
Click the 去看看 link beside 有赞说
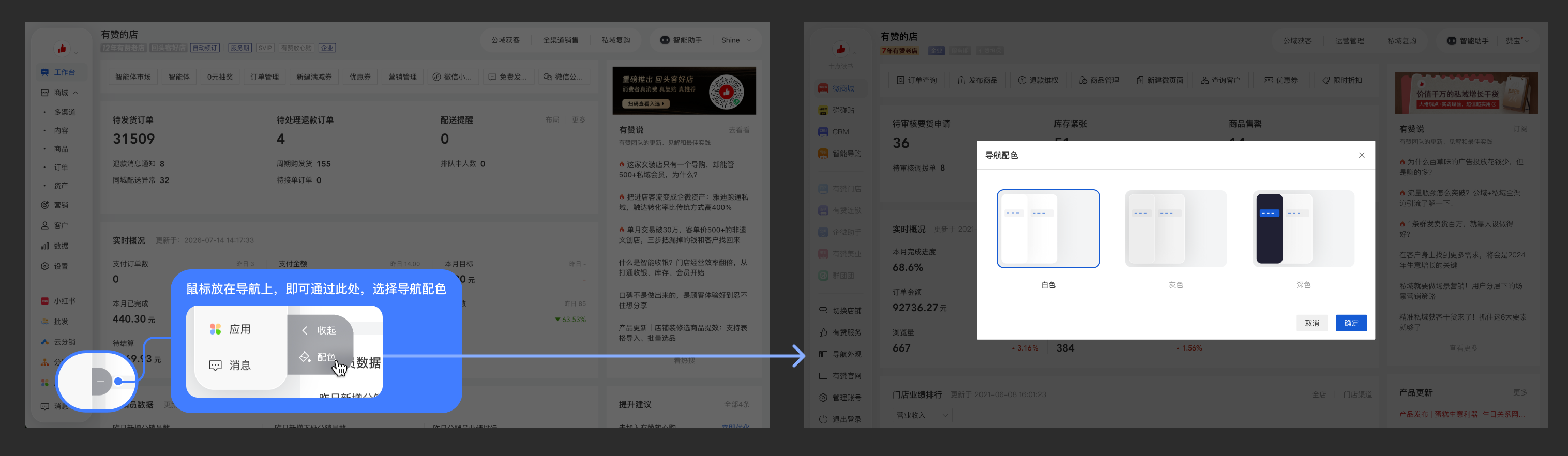click(739, 130)
